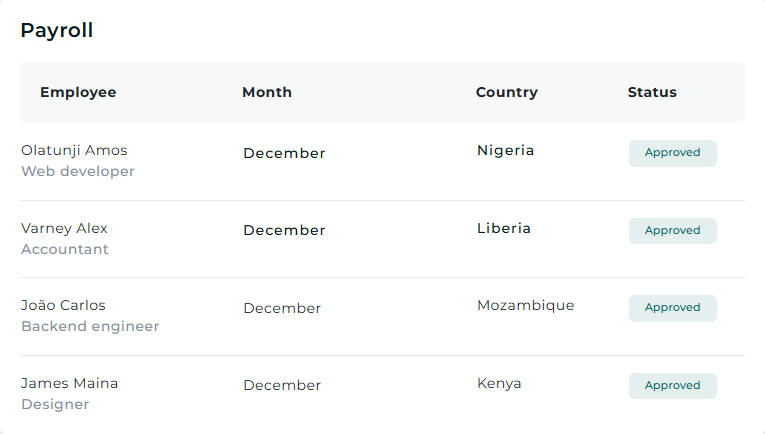The height and width of the screenshot is (434, 765).
Task: Open the James Maina employee name
Action: click(69, 383)
